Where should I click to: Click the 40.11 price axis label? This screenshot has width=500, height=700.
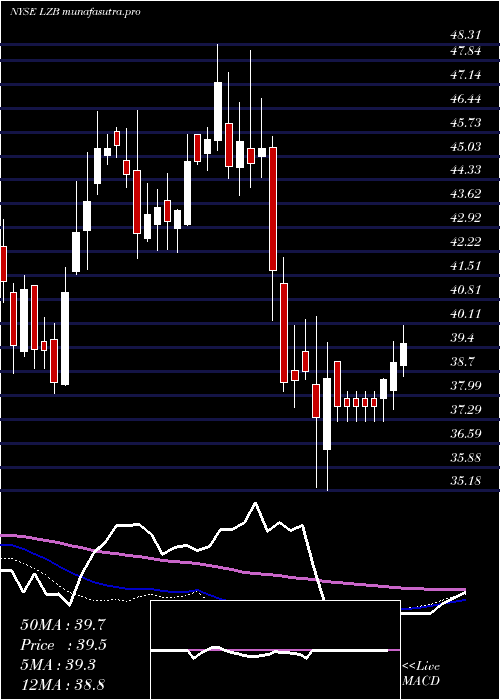tap(466, 314)
